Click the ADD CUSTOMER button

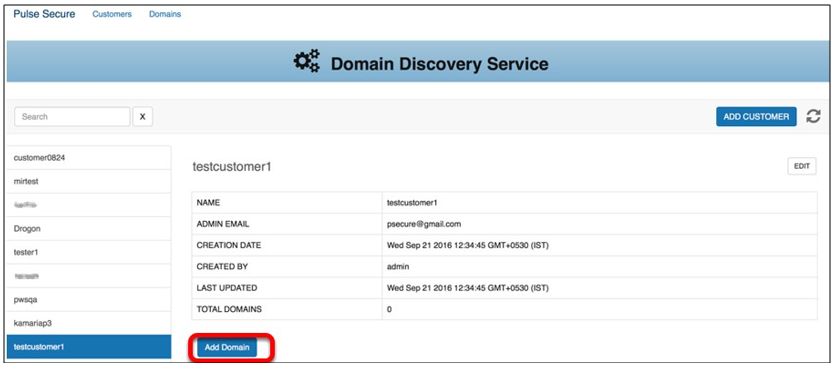(x=756, y=117)
